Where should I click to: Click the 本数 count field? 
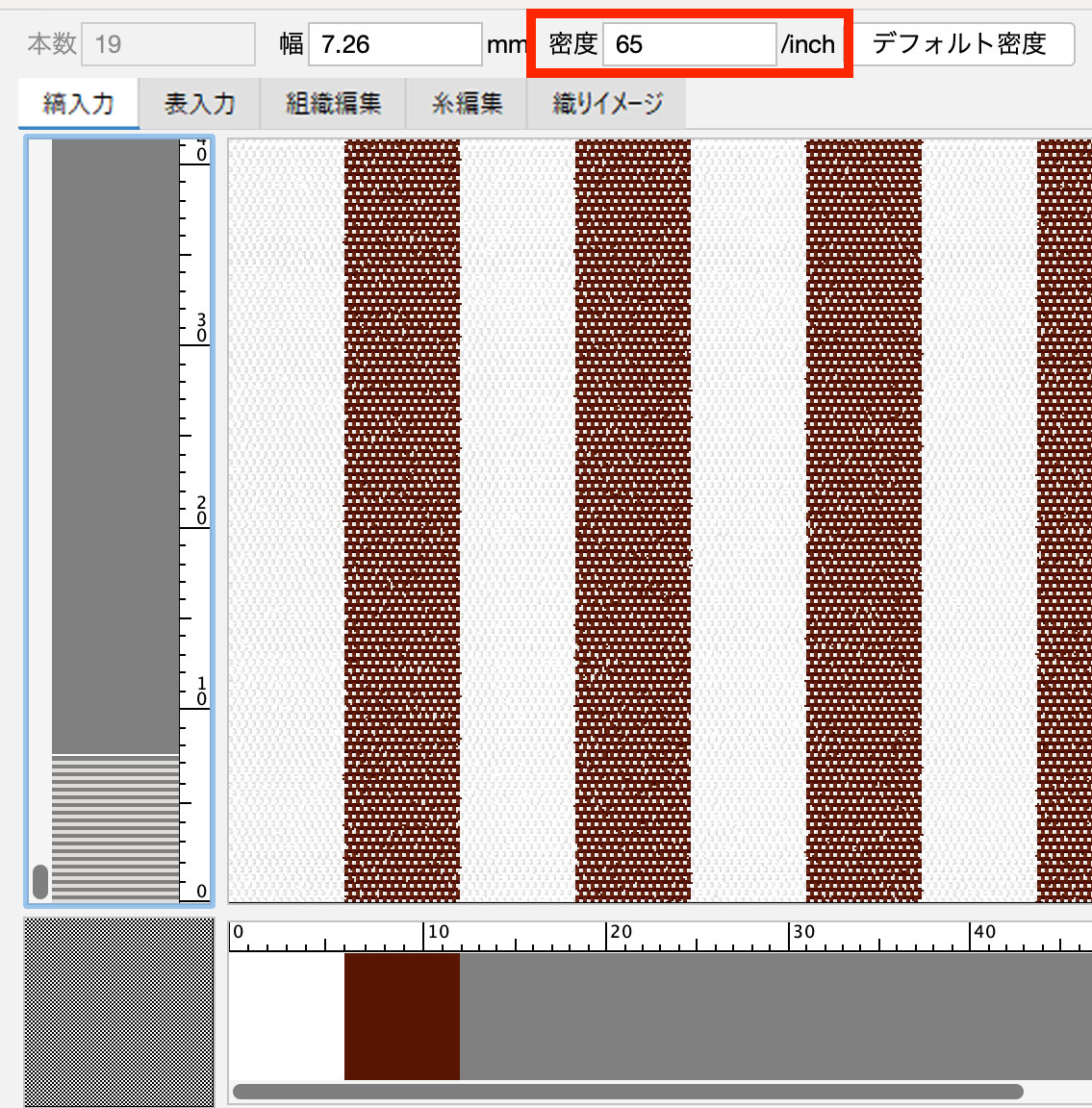pos(167,44)
